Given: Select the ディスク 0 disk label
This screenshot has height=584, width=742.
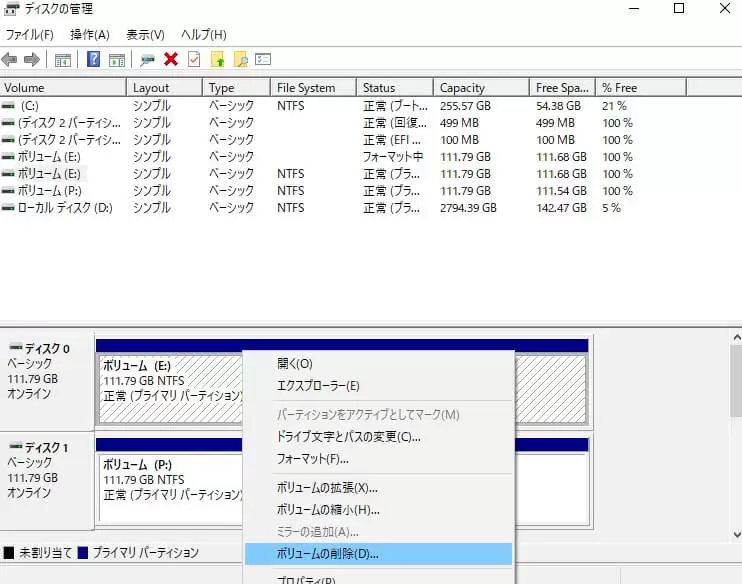Looking at the screenshot, I should coord(47,349).
